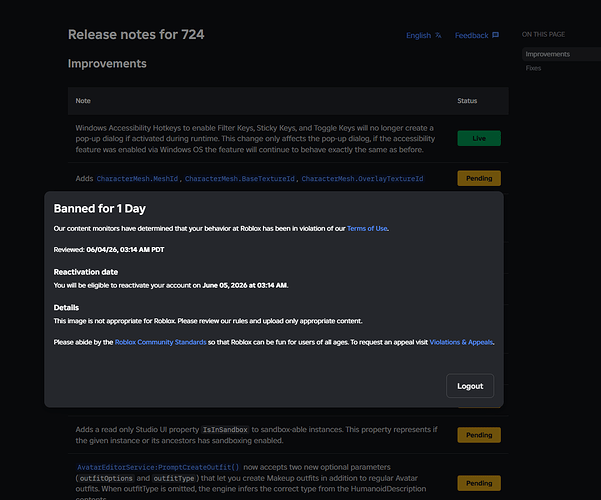This screenshot has width=601, height=500.
Task: Open the CharacterMesh.MeshId API link
Action: [137, 179]
